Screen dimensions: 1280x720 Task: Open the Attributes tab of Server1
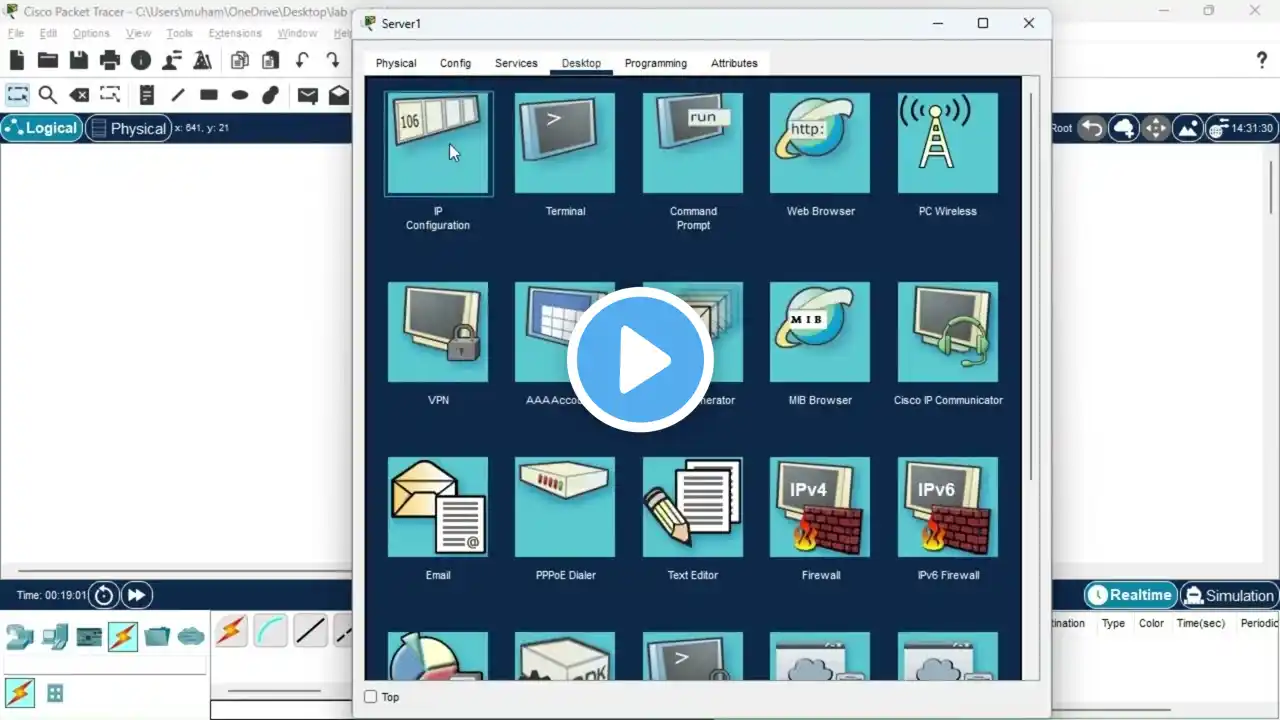pyautogui.click(x=734, y=63)
